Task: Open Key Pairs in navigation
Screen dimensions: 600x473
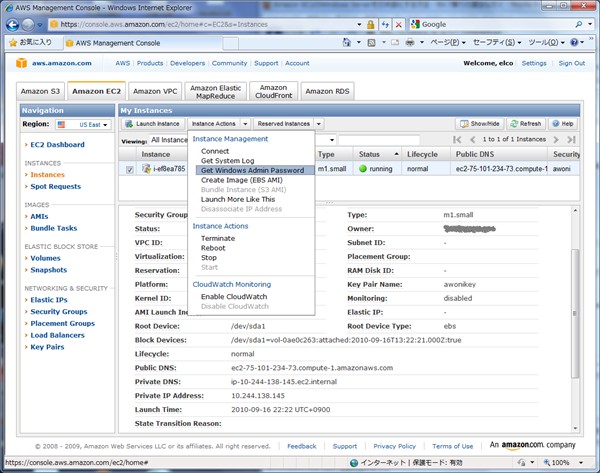Action: click(x=47, y=347)
